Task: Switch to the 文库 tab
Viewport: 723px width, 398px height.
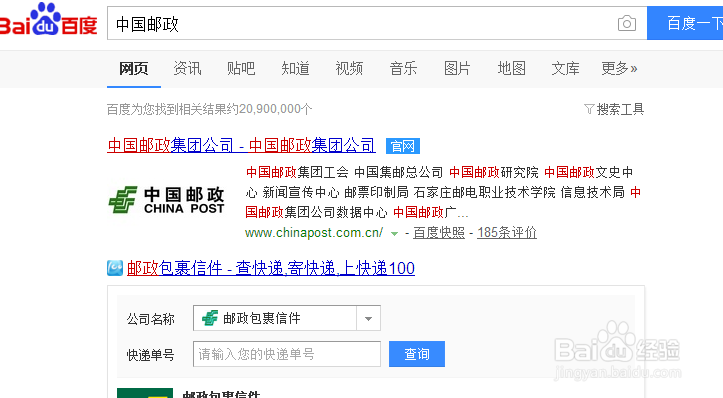Action: (565, 69)
